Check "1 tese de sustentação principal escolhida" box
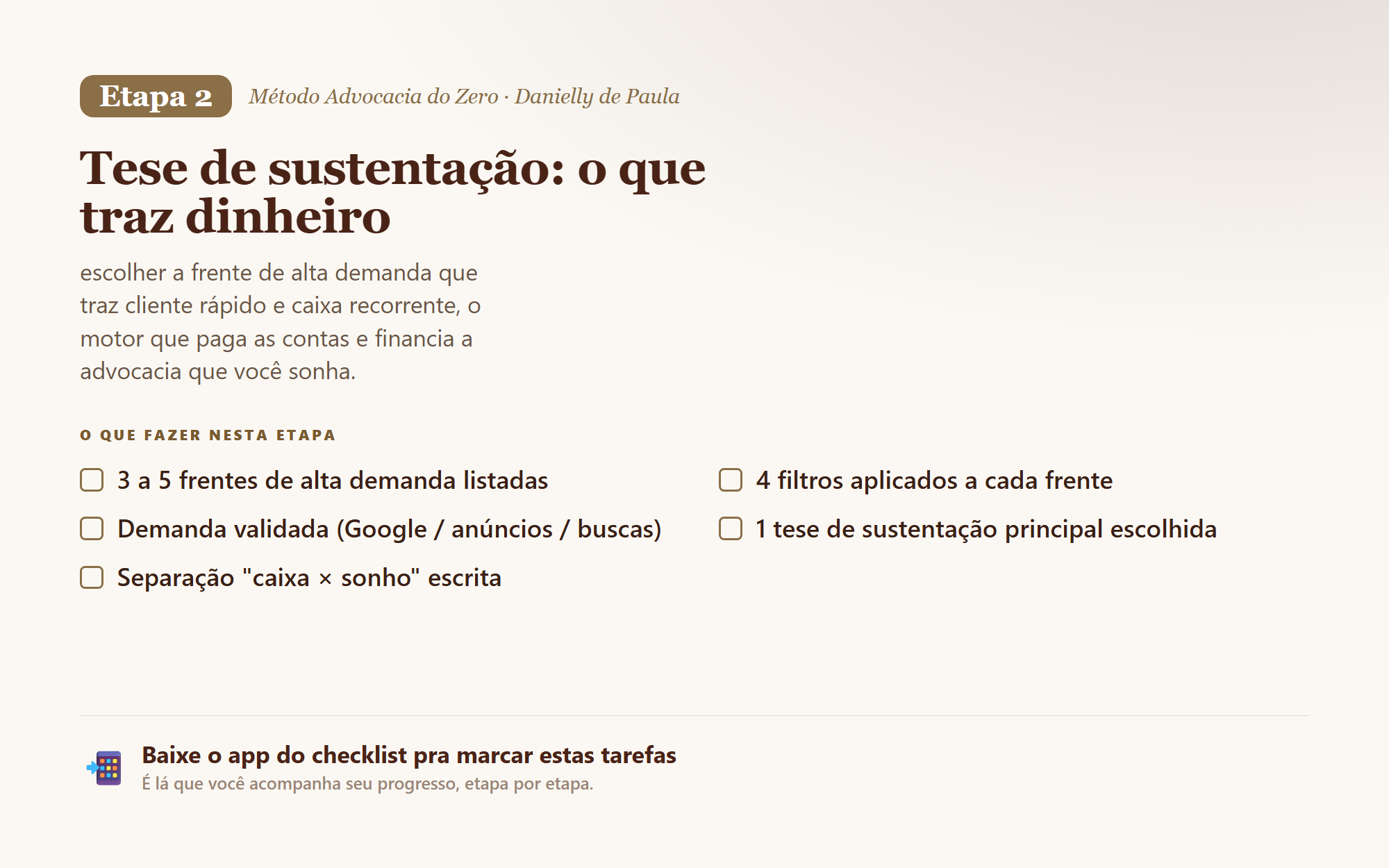Image resolution: width=1389 pixels, height=868 pixels. pos(731,528)
